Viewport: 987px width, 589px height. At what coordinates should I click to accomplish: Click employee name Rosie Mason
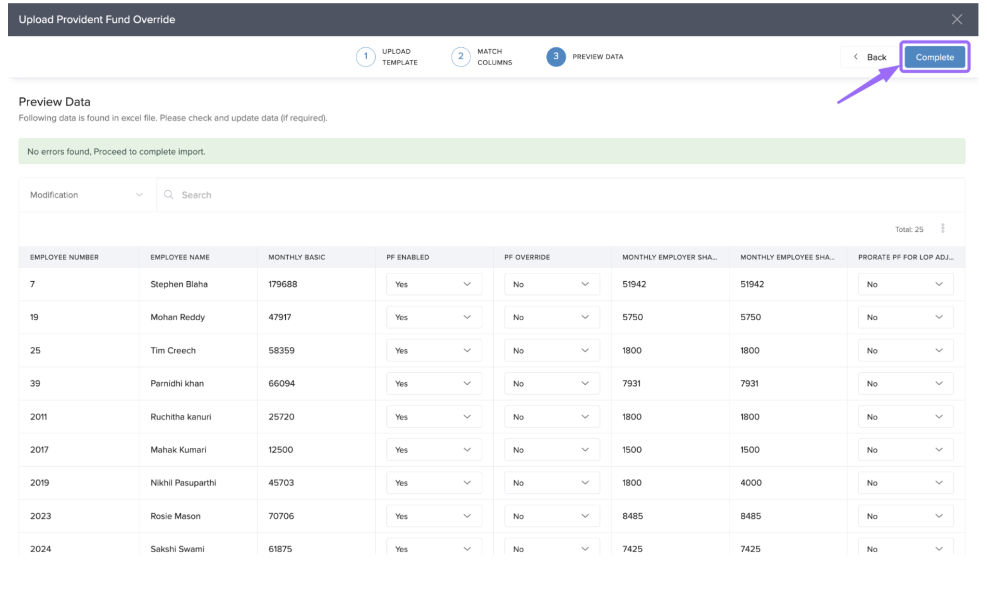[x=175, y=516]
